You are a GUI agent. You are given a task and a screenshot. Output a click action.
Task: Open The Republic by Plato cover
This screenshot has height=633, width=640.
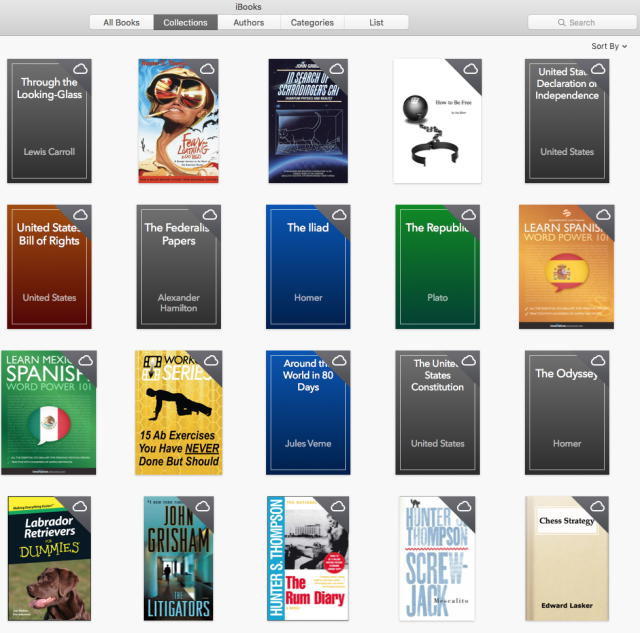438,267
